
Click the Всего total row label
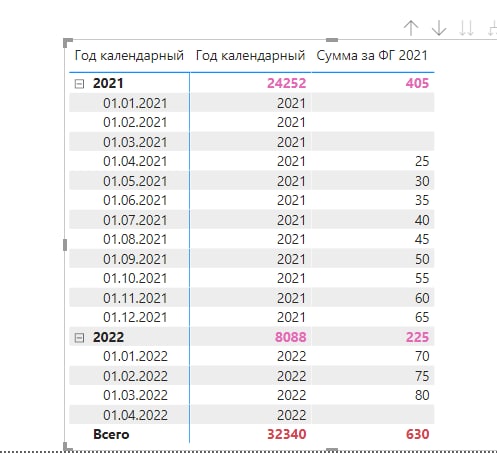111,434
